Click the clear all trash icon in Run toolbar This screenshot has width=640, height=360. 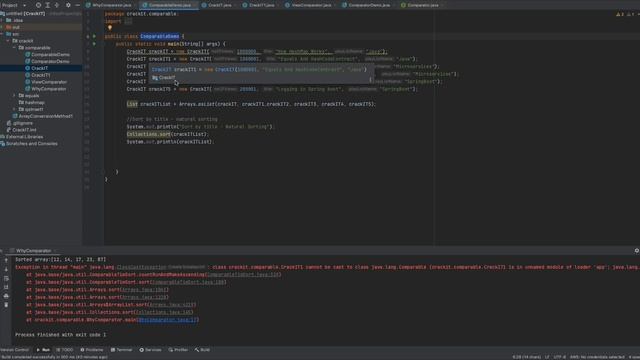coord(6,305)
